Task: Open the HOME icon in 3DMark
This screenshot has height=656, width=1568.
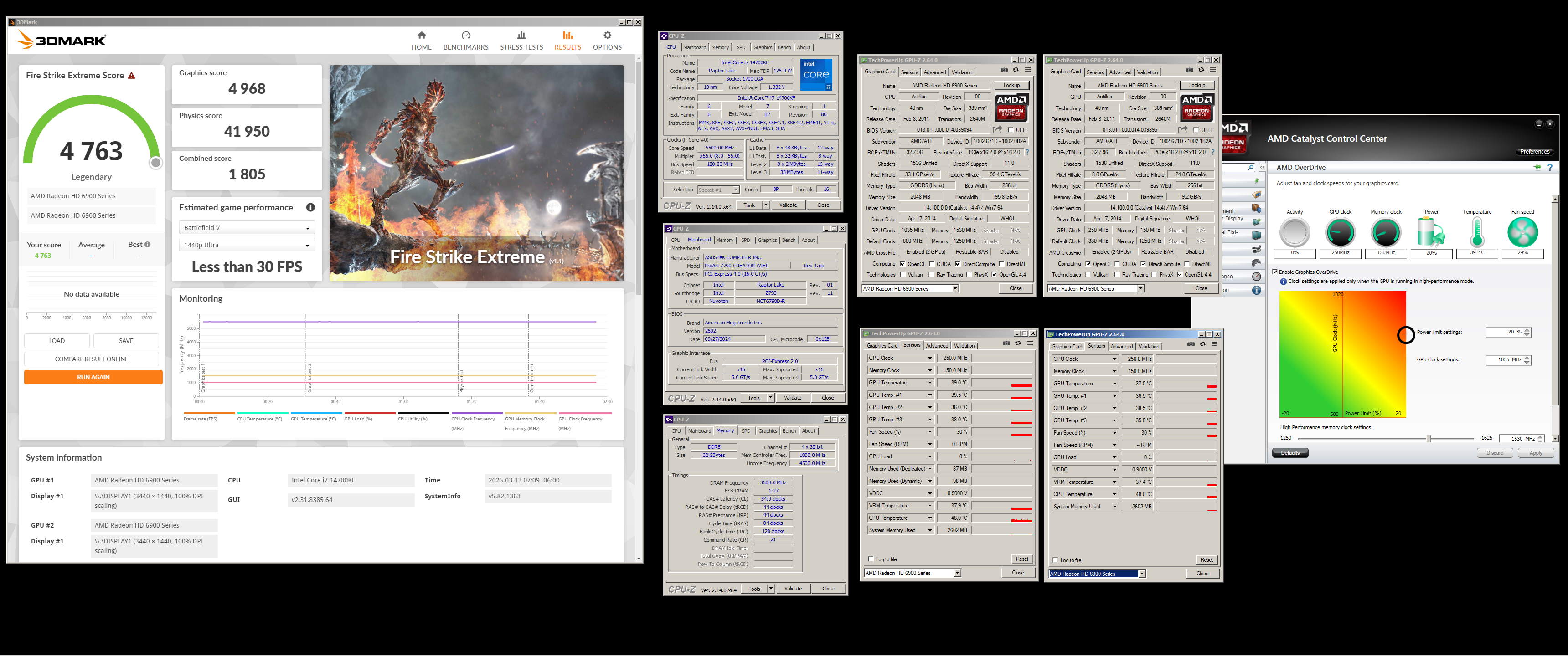Action: pos(421,35)
